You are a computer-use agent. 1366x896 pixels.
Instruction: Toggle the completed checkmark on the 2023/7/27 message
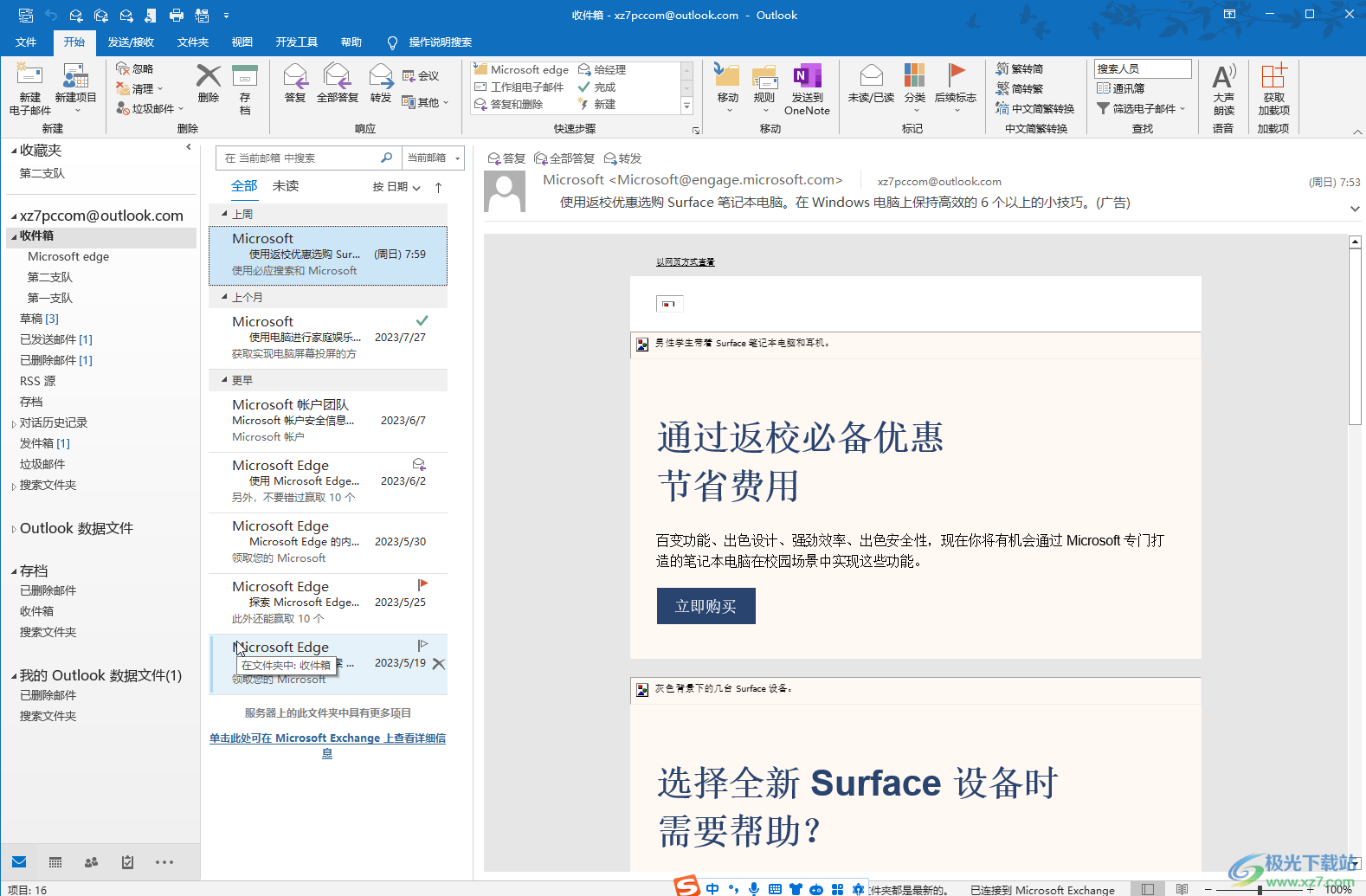click(422, 321)
